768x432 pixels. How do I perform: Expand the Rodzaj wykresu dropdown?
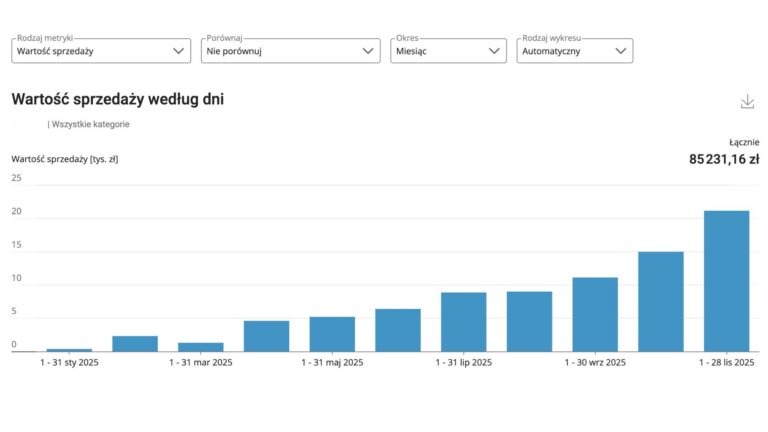click(574, 50)
